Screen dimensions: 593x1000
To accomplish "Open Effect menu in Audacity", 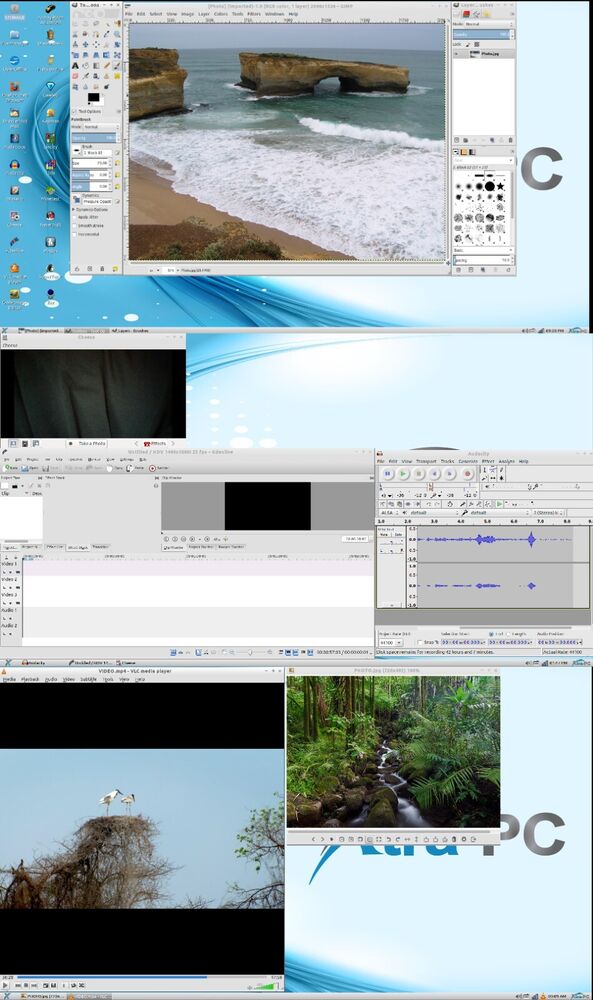I will (x=488, y=461).
